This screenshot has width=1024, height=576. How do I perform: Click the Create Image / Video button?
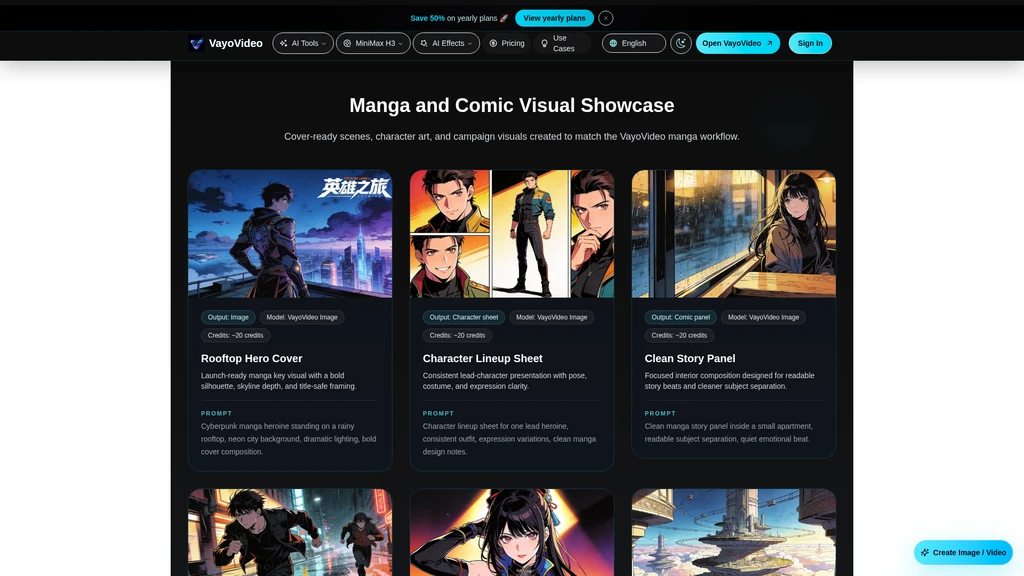pyautogui.click(x=963, y=552)
